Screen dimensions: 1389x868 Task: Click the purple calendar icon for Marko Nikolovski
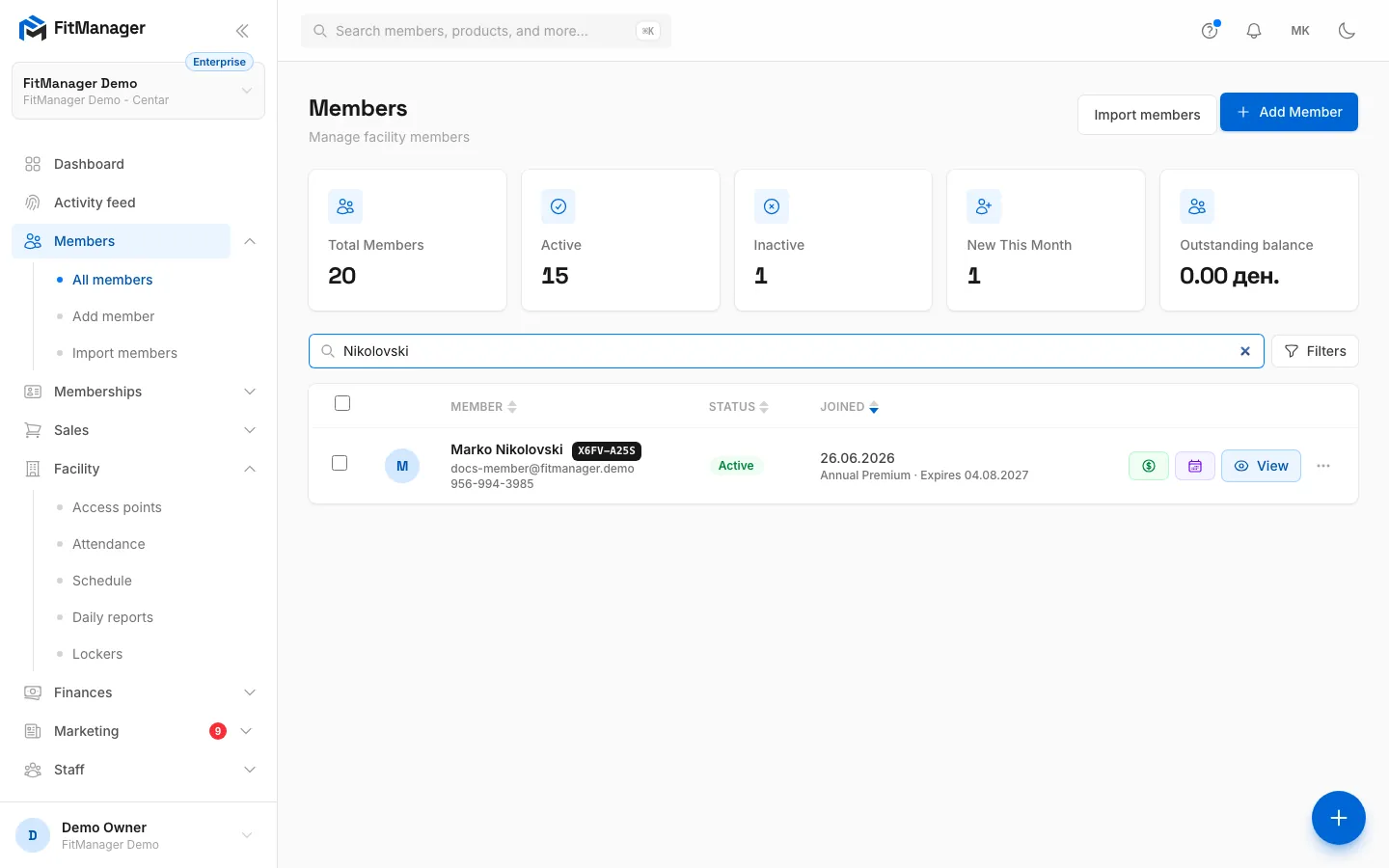click(1195, 466)
